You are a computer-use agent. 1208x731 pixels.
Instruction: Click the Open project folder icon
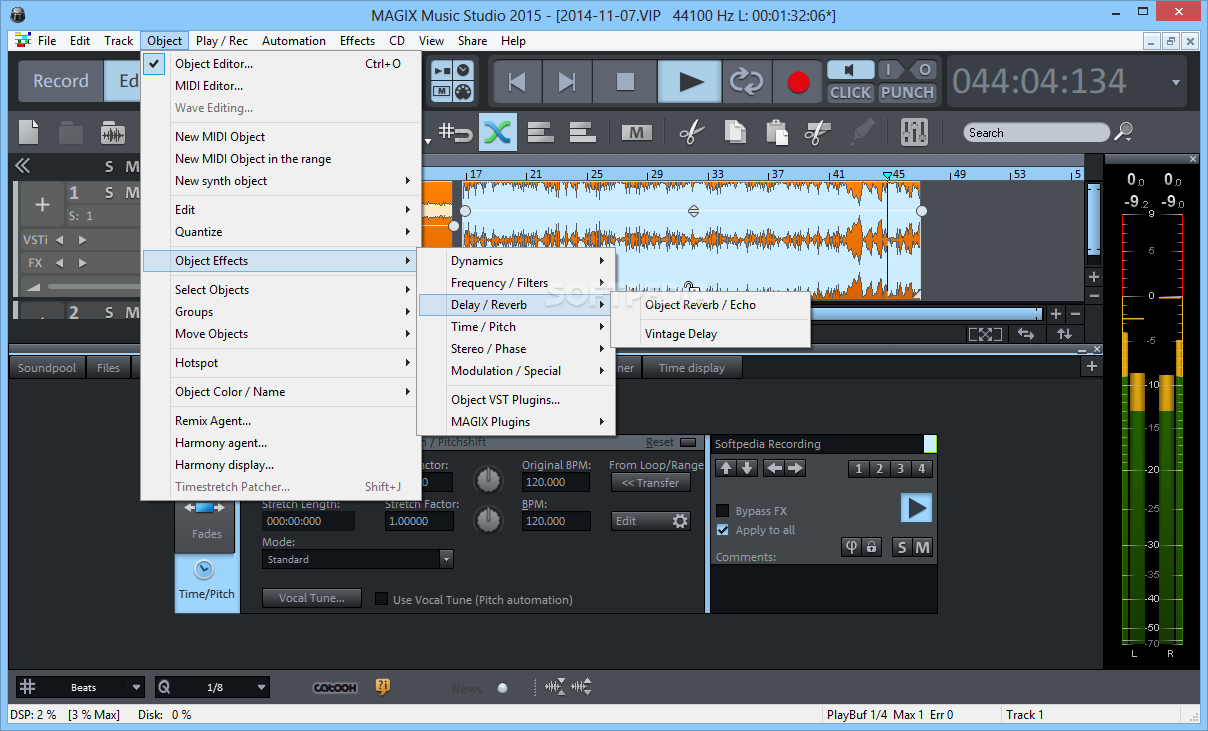point(71,132)
